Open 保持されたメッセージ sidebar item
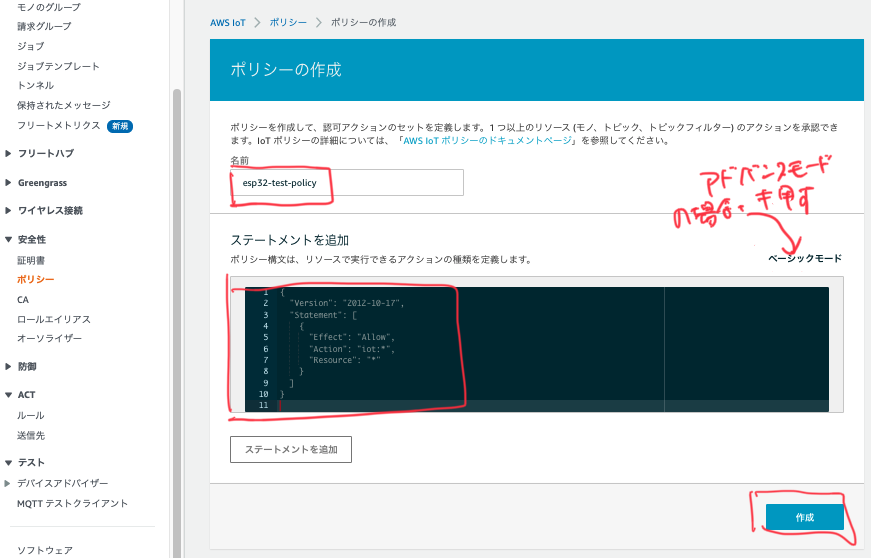This screenshot has height=558, width=871. pyautogui.click(x=64, y=105)
